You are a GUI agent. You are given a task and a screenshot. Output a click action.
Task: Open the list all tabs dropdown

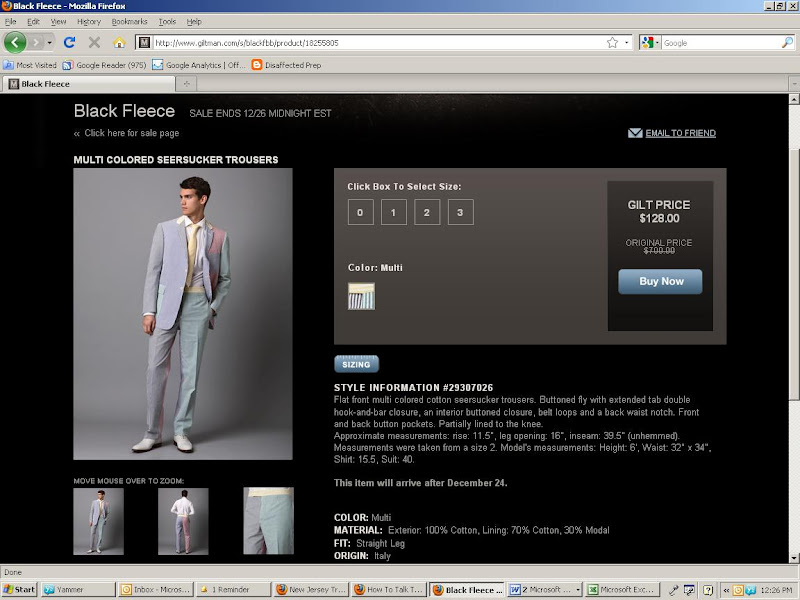click(x=794, y=84)
